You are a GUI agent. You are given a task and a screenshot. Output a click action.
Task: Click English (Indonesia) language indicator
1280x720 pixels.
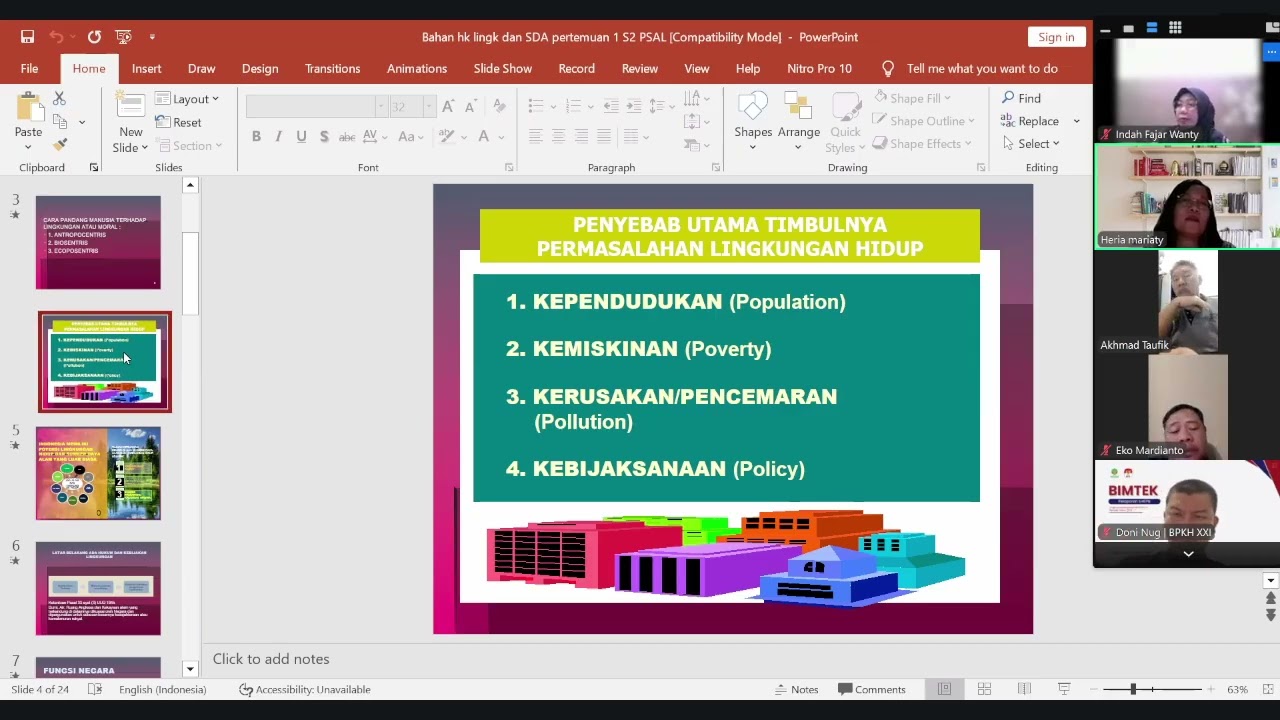click(x=162, y=689)
